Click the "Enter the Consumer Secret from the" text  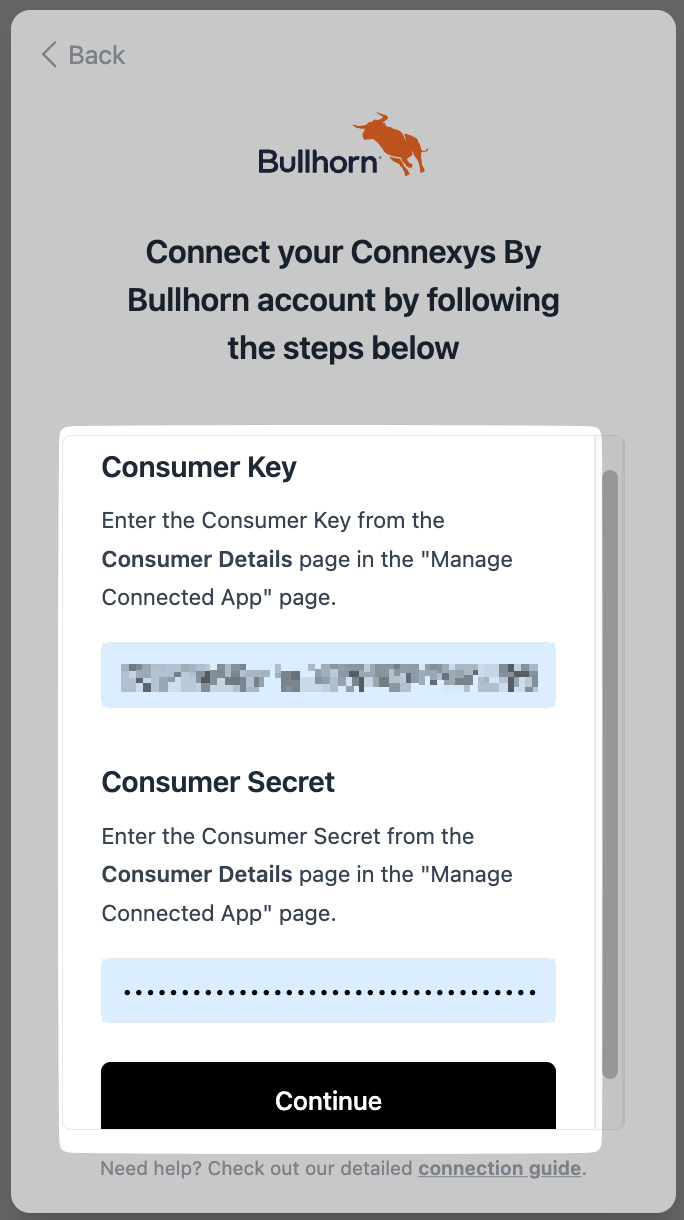[288, 835]
